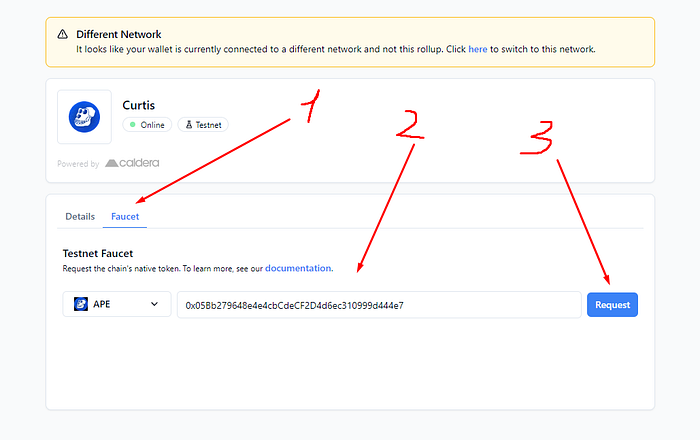Click the Testnet flask badge
Screen dimensions: 700x440
click(x=203, y=125)
